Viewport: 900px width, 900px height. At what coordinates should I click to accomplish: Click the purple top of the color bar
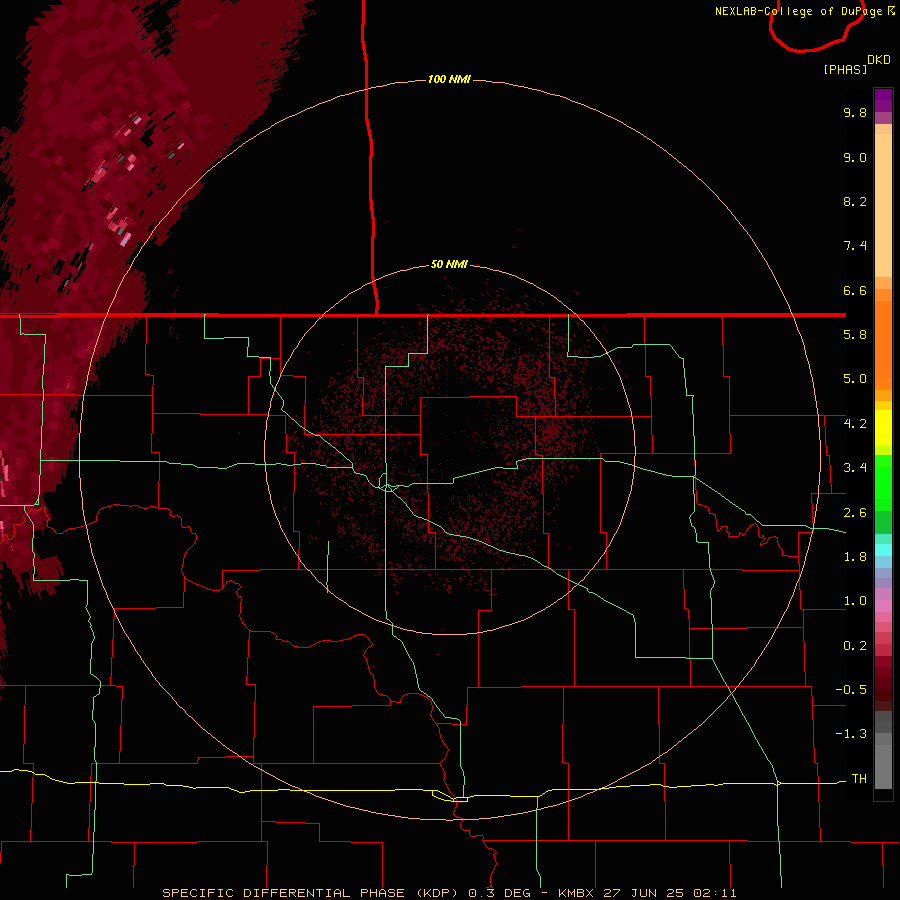pyautogui.click(x=883, y=100)
